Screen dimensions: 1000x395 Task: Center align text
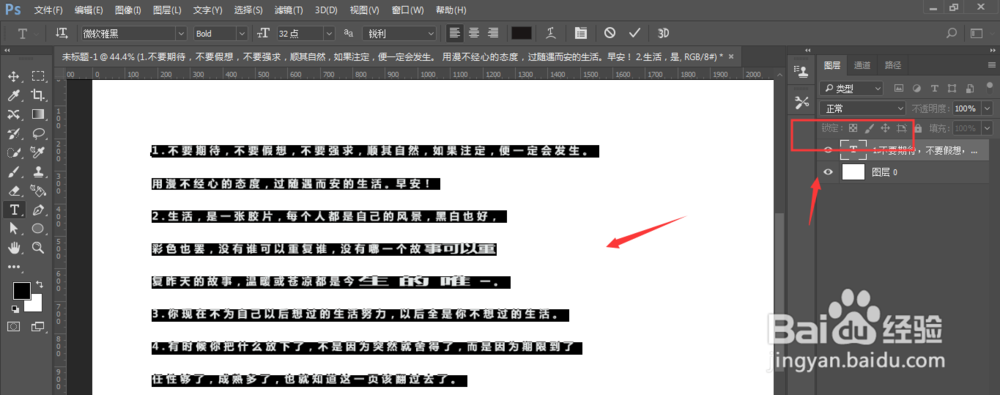point(473,33)
